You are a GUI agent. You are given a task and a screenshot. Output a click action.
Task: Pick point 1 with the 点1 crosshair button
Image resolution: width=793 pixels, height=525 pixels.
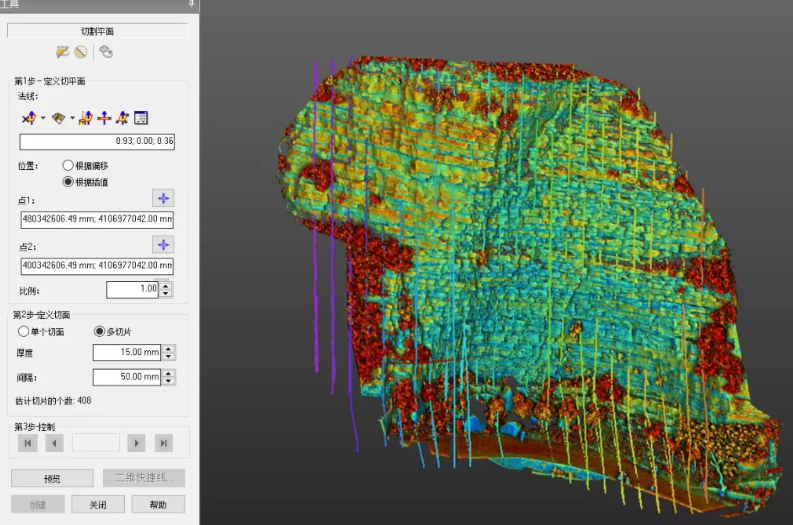coord(163,198)
